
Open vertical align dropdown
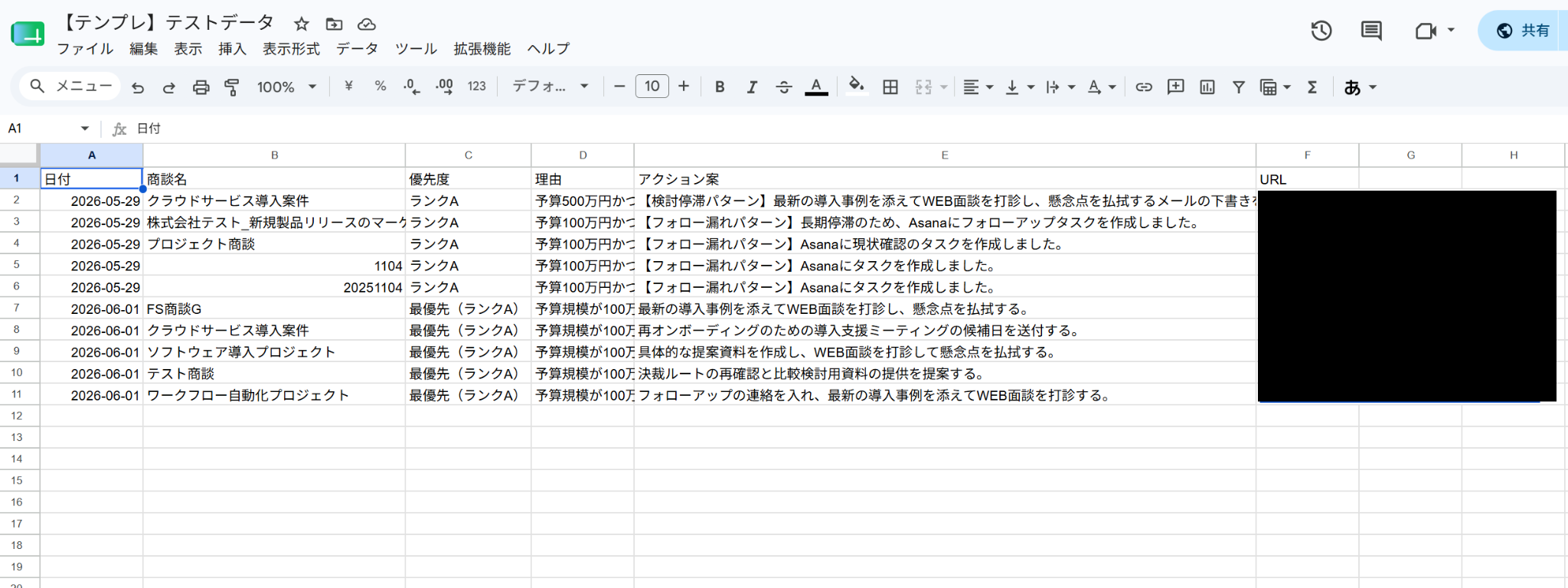coord(1019,87)
